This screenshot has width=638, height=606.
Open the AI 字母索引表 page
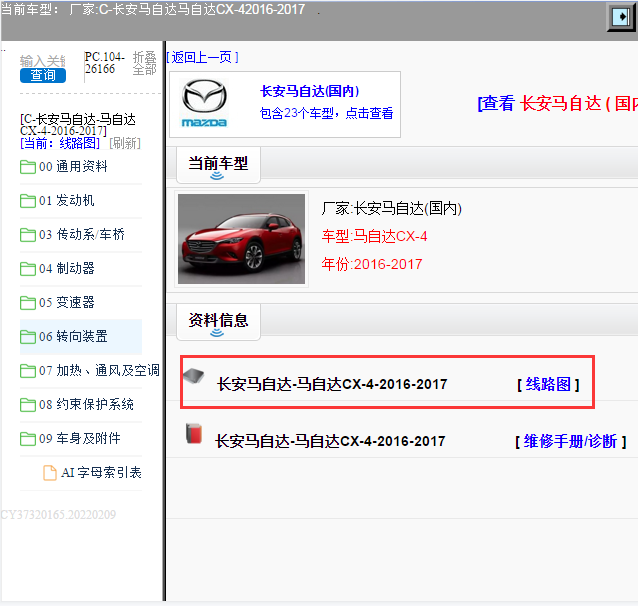coord(101,473)
